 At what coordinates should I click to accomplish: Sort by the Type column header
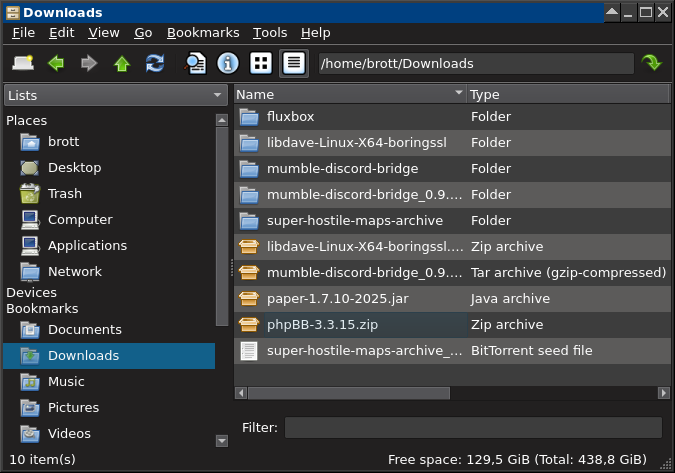point(568,94)
